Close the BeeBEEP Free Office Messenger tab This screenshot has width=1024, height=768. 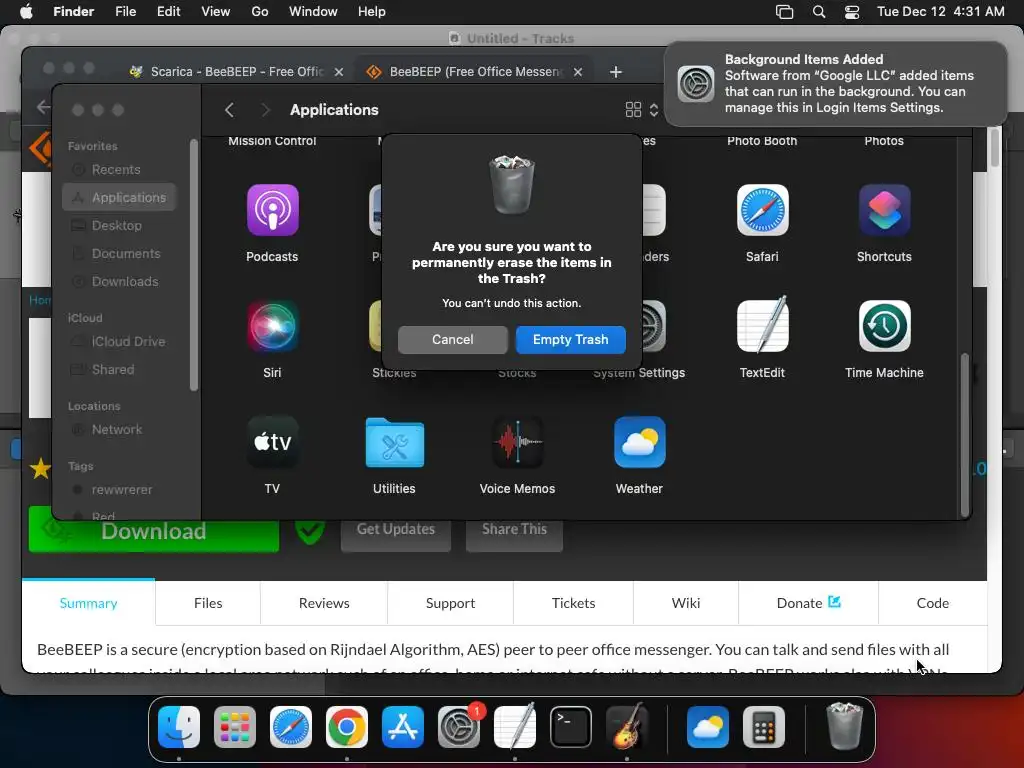click(x=577, y=72)
